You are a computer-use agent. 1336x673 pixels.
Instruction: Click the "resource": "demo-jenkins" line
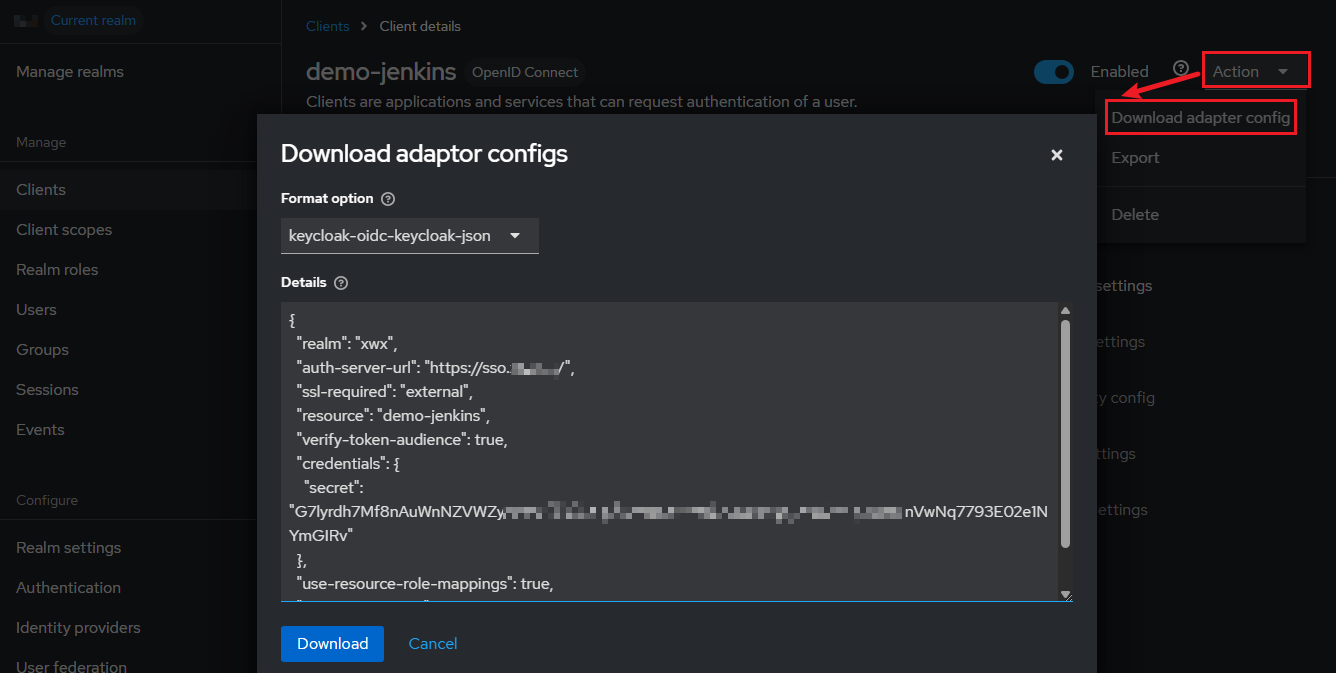point(393,415)
